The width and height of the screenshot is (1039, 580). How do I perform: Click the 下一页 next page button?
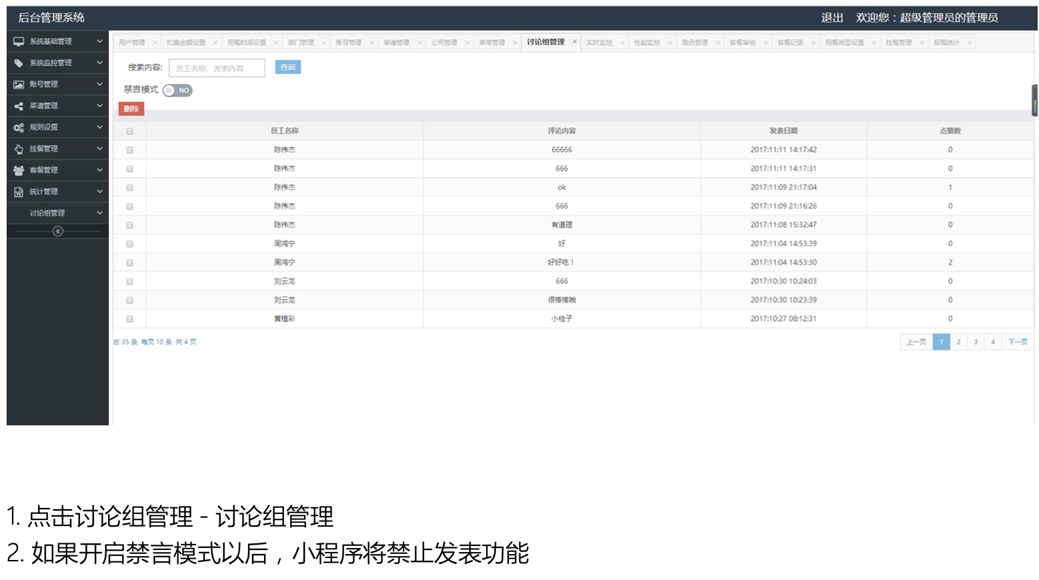tap(1018, 342)
